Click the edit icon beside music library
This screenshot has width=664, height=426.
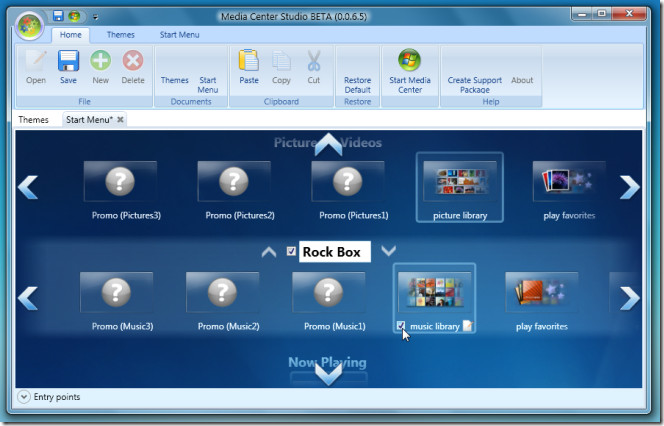pos(468,326)
